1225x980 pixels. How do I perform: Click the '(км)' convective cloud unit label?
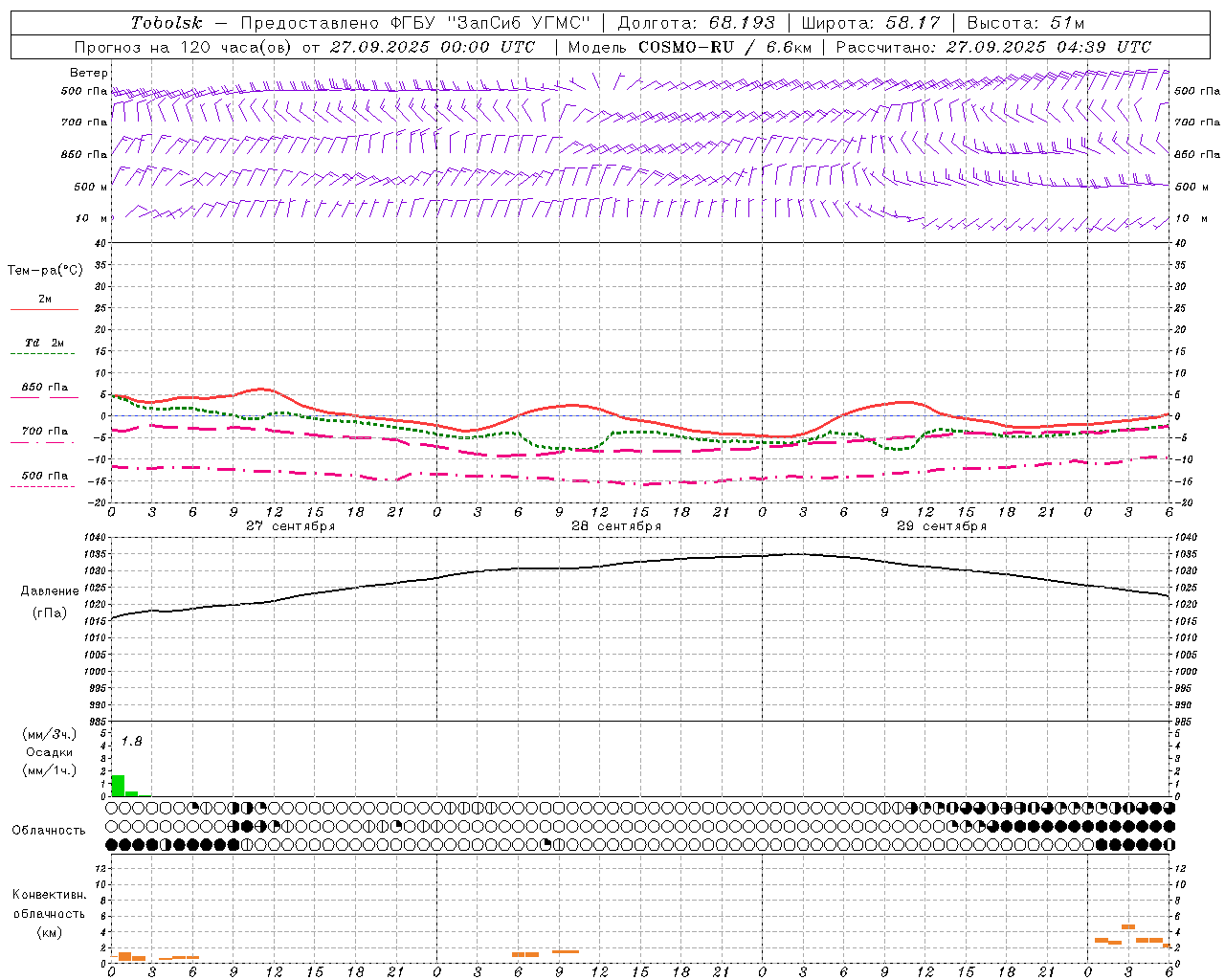50,932
